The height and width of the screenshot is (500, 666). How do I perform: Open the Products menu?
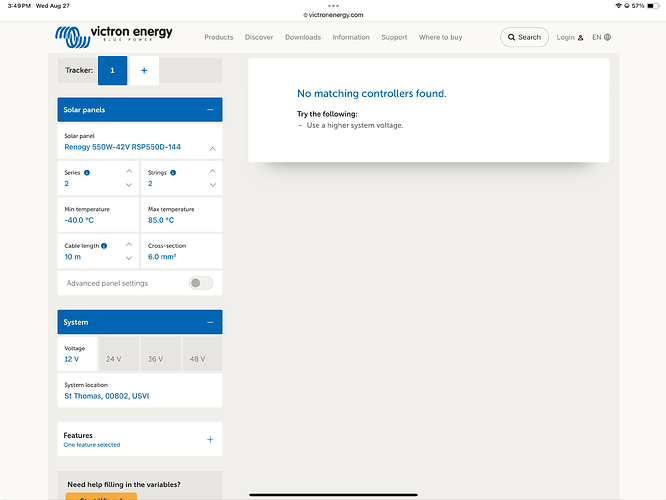coord(219,37)
